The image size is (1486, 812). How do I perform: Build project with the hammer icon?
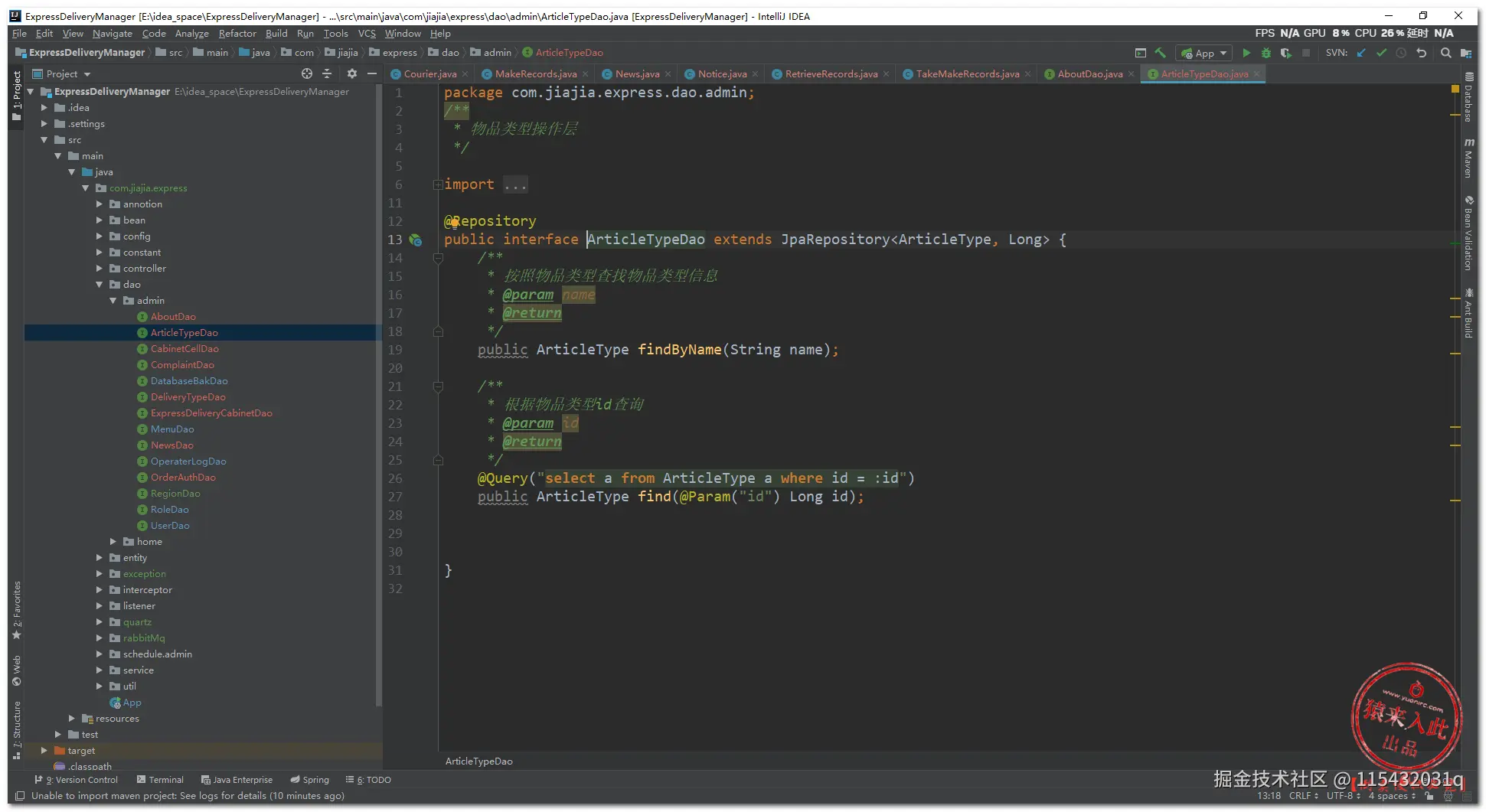click(x=1161, y=53)
